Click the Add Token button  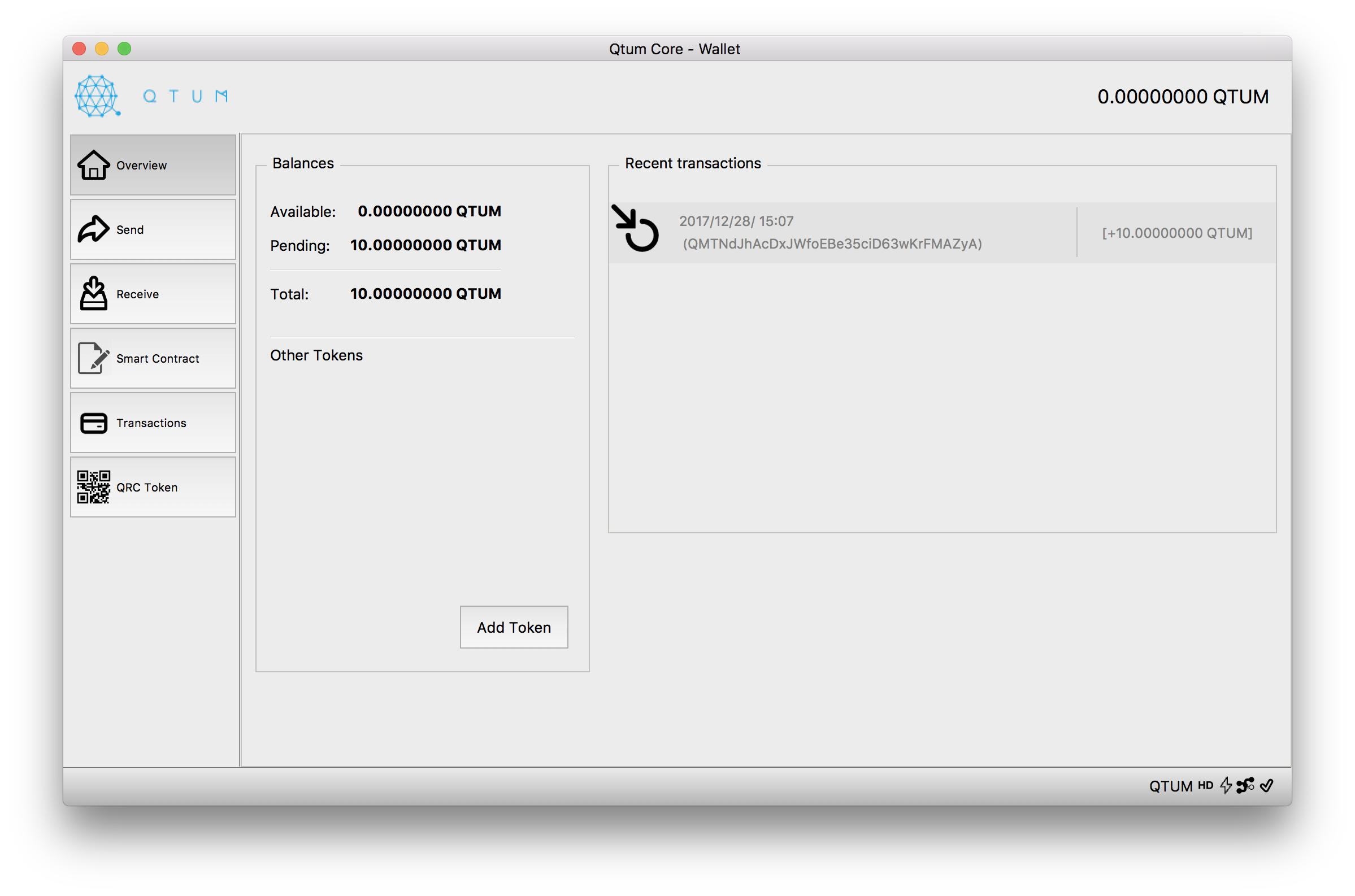coord(515,629)
